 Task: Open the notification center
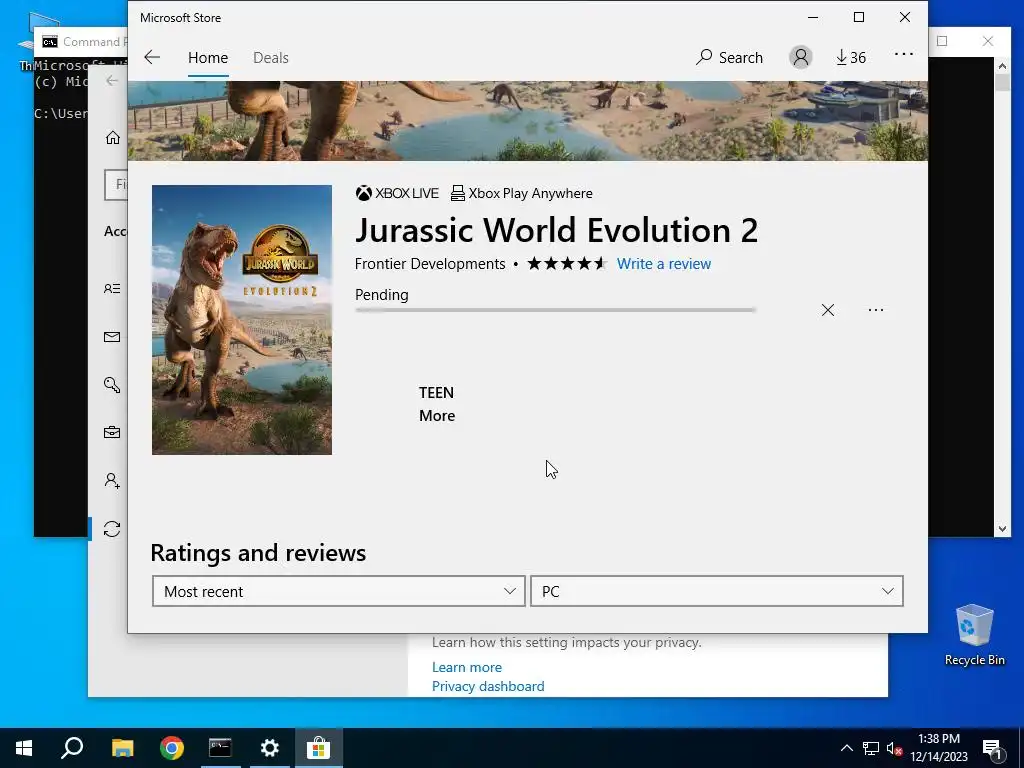[x=992, y=748]
